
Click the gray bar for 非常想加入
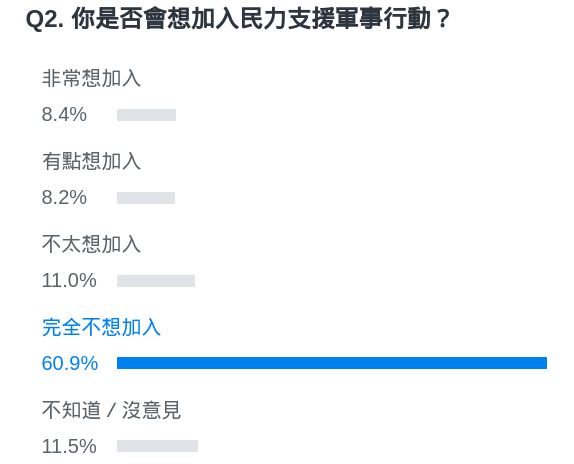coord(146,115)
